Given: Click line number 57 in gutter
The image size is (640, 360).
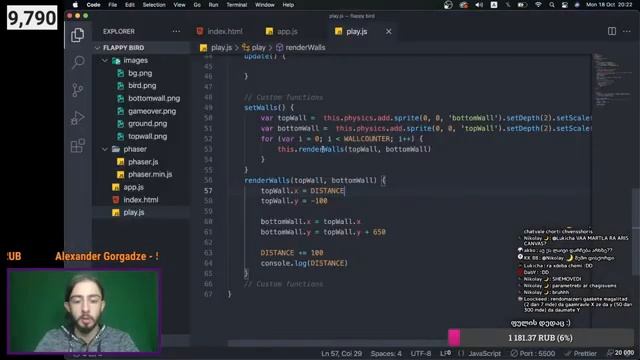Looking at the screenshot, I should 208,191.
